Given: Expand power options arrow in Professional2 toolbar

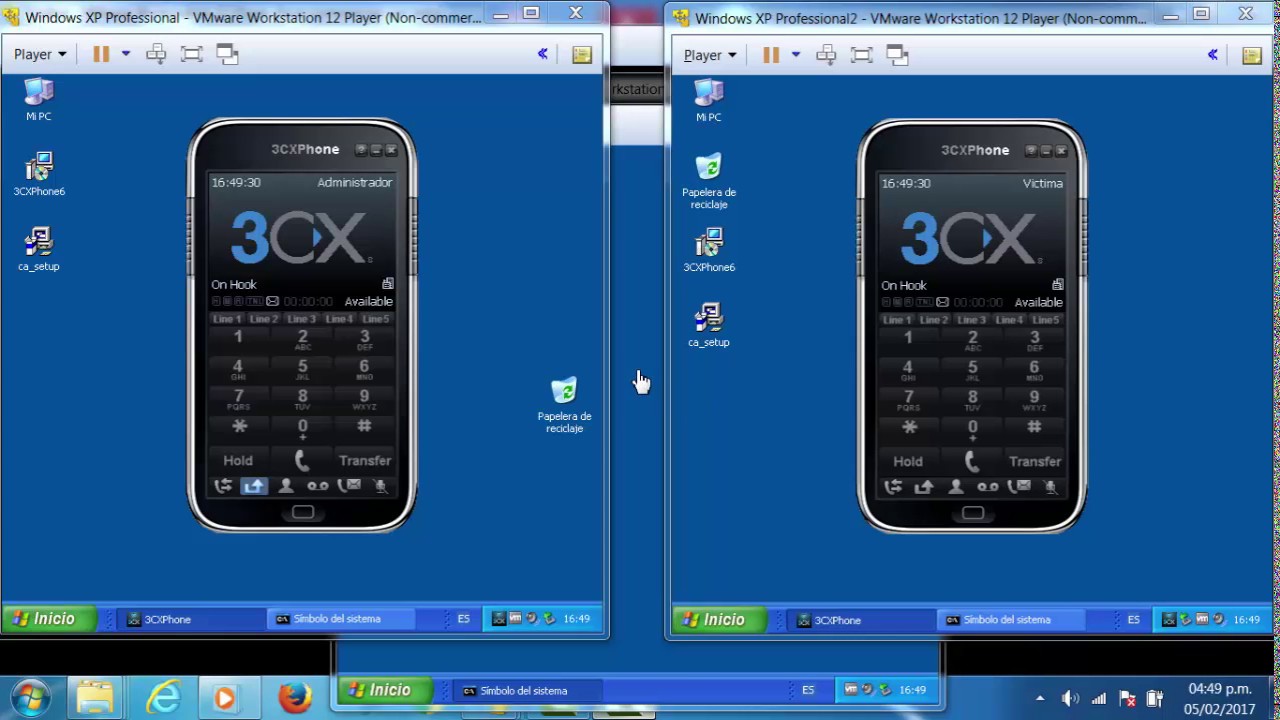Looking at the screenshot, I should (x=795, y=54).
